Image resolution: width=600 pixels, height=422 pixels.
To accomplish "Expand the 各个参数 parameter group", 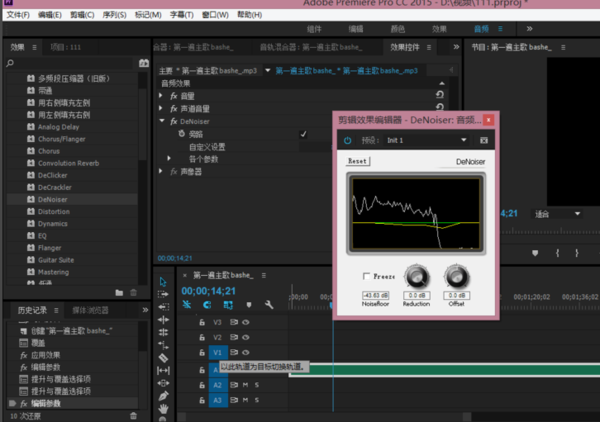I will (169, 158).
